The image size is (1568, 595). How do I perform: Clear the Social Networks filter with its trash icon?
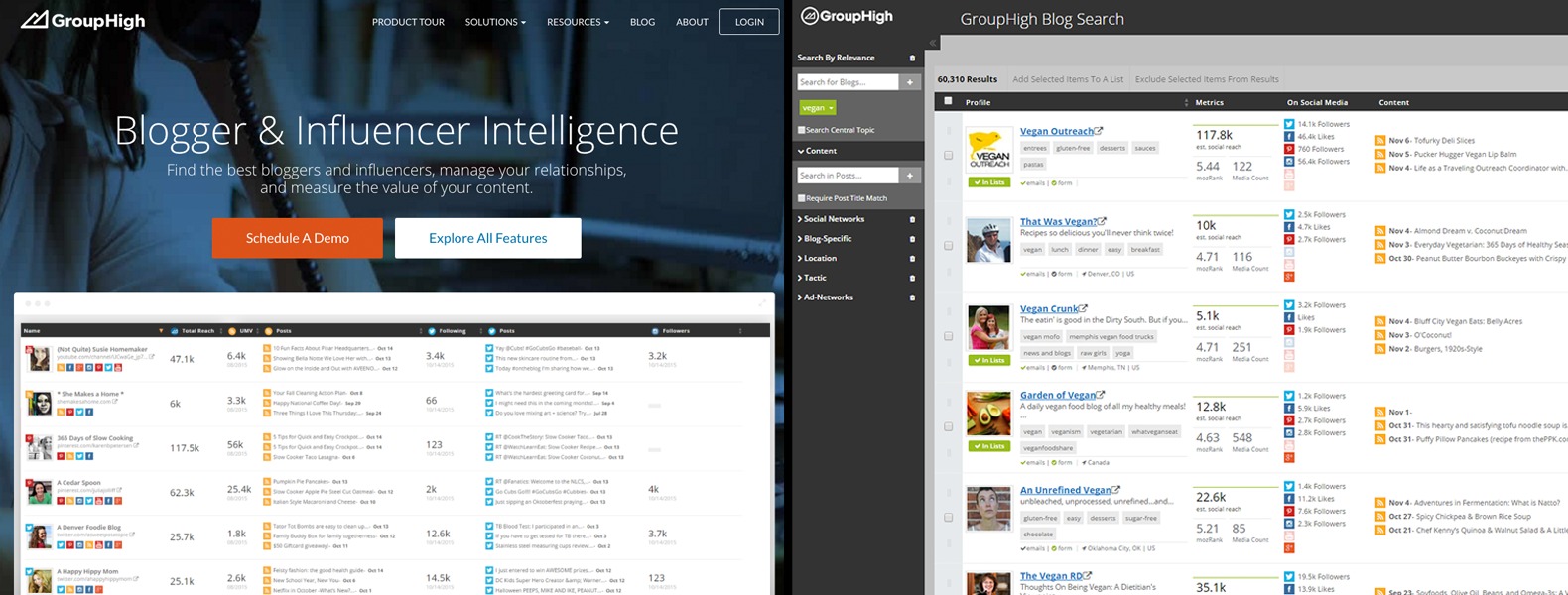(x=912, y=219)
